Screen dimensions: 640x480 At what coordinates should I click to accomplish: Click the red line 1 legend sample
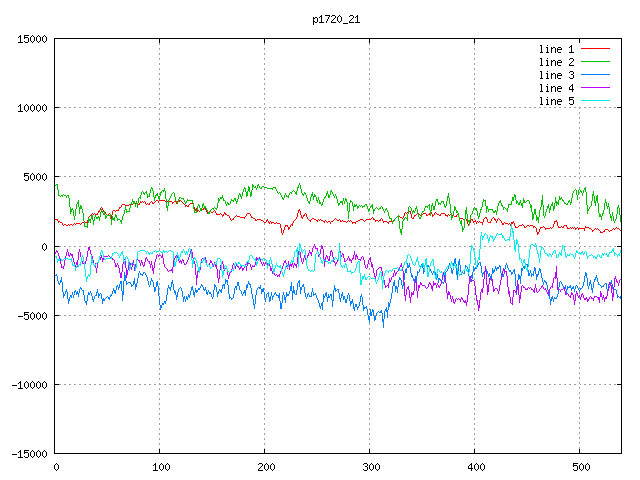(x=595, y=49)
